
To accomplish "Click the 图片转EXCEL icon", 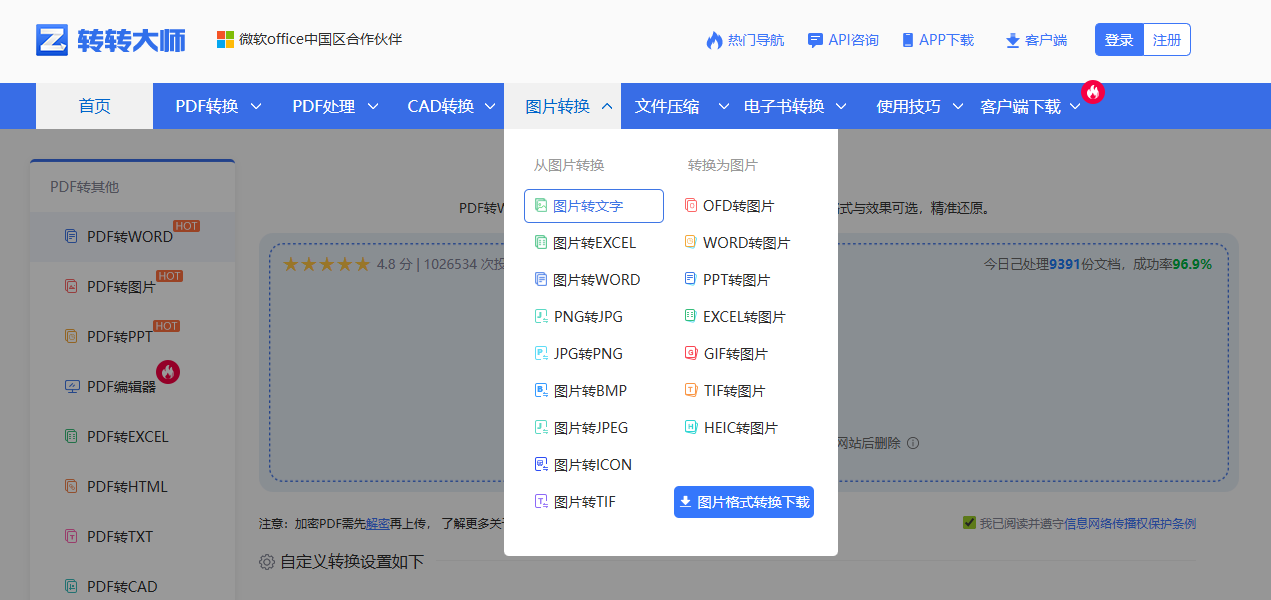I will (541, 243).
